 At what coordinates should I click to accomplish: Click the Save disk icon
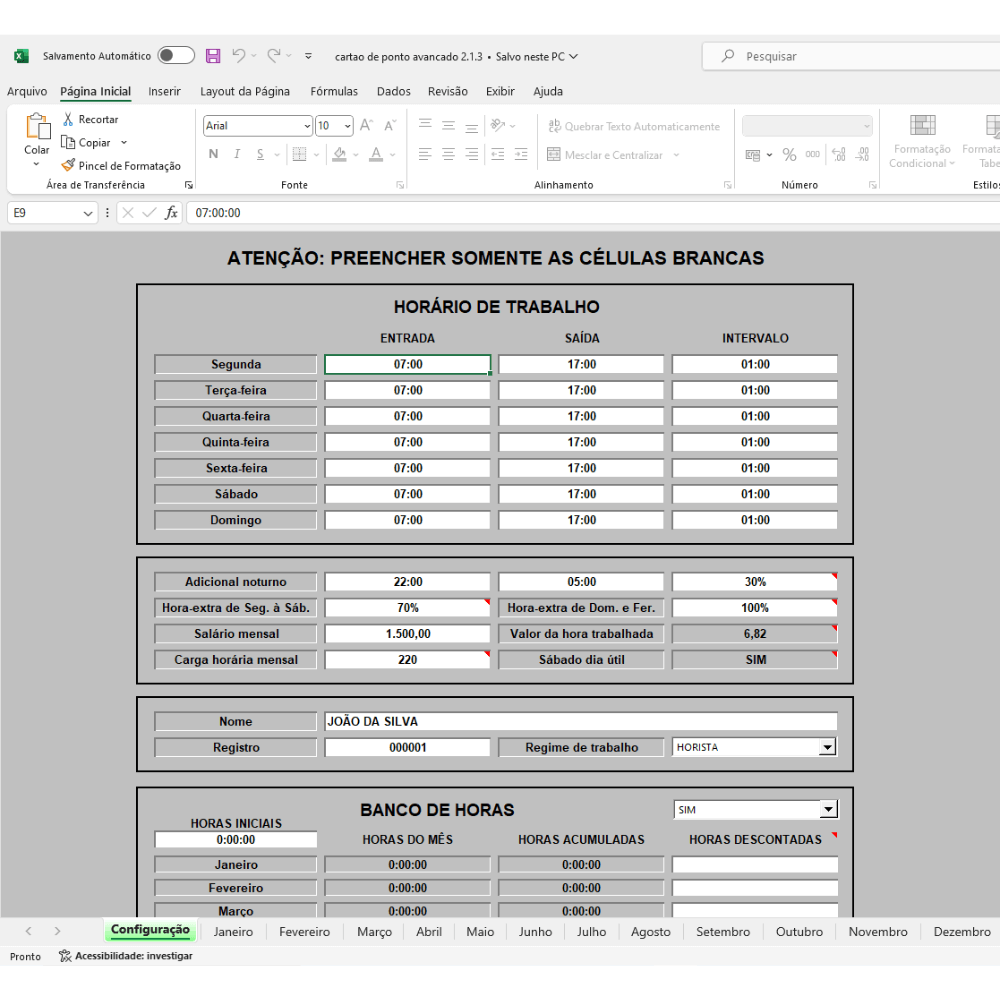(x=213, y=56)
